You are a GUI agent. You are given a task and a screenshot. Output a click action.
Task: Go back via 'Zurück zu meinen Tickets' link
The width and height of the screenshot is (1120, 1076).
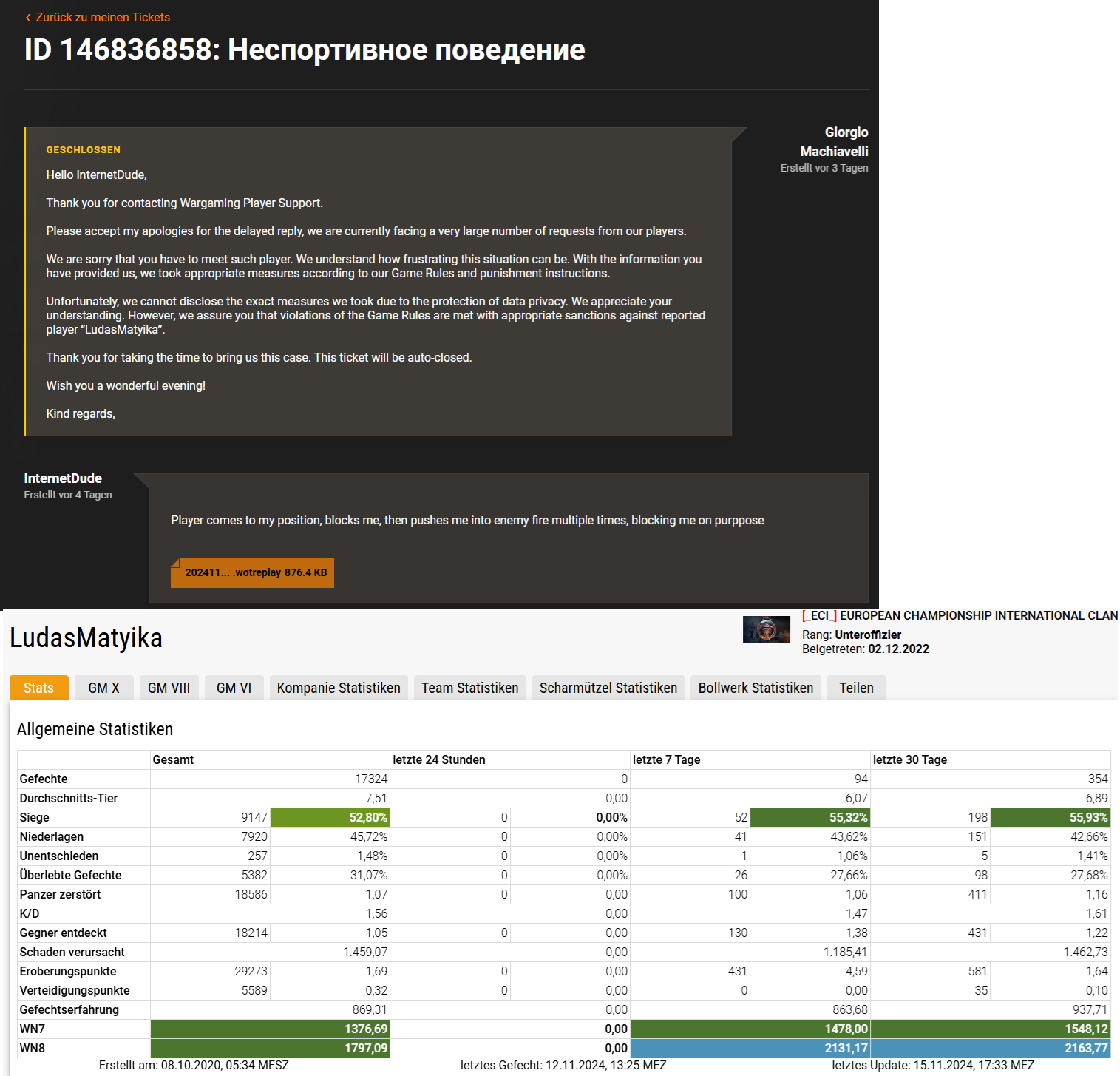tap(98, 17)
